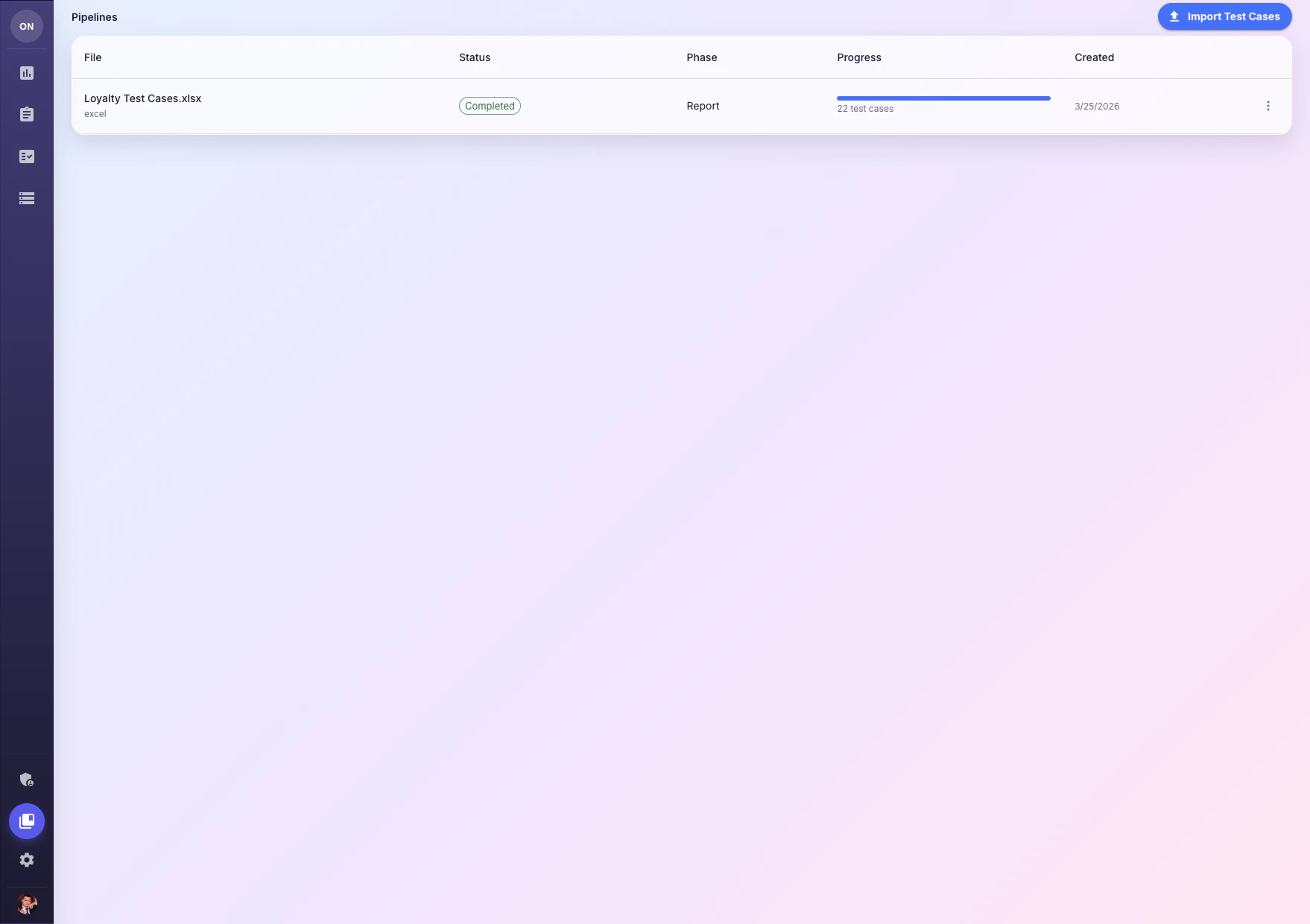
Task: Select the highlighted library book icon
Action: click(27, 821)
